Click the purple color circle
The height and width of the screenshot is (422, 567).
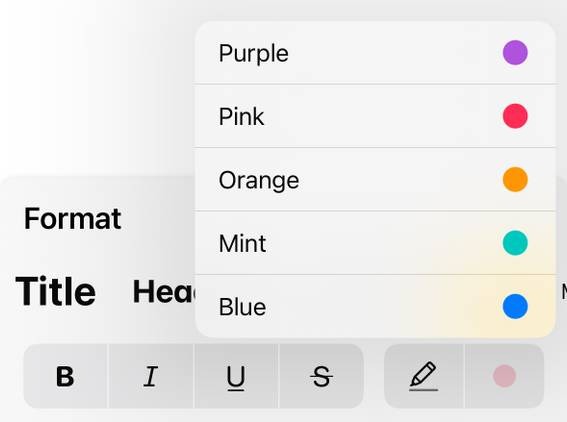515,52
